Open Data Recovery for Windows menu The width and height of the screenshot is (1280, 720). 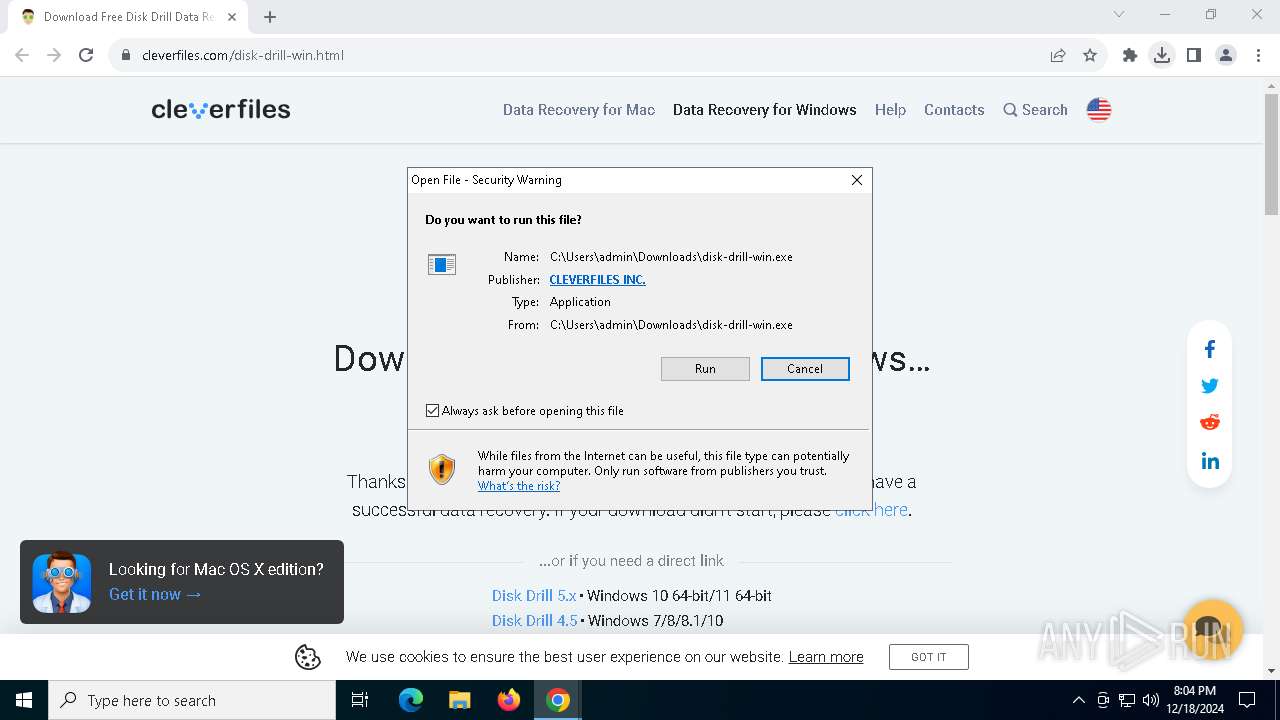coord(765,110)
